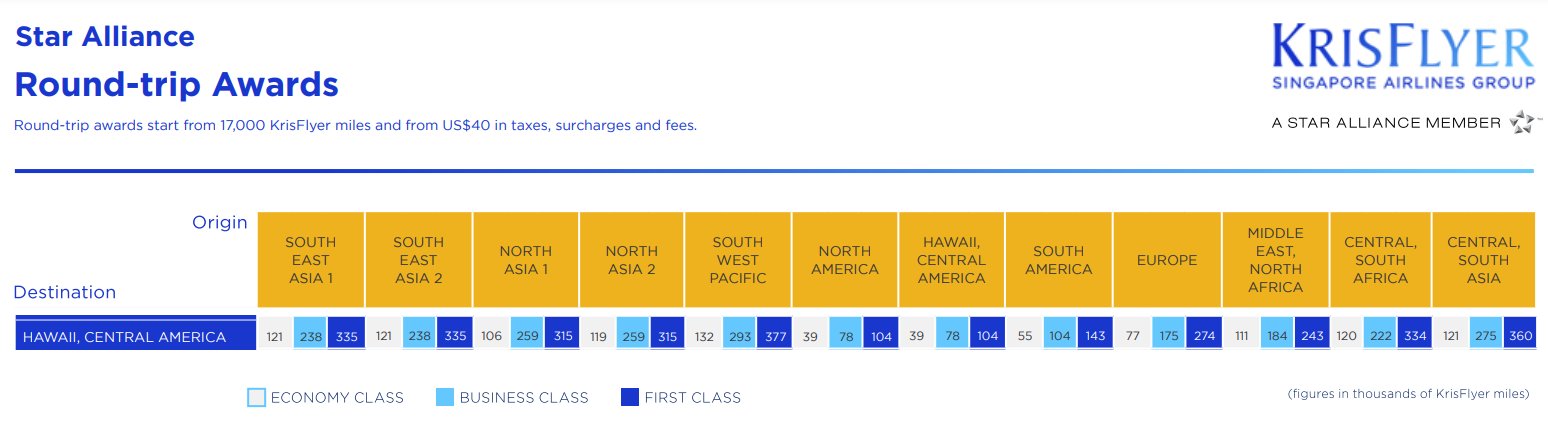Click the Business Class legend swatch

(x=445, y=397)
